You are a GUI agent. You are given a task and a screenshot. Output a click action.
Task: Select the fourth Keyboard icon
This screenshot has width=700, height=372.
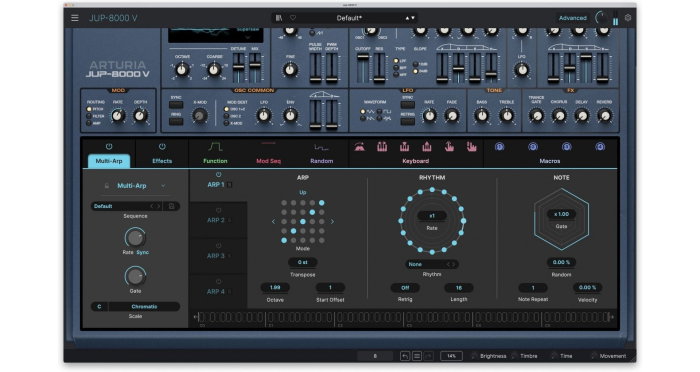click(427, 146)
